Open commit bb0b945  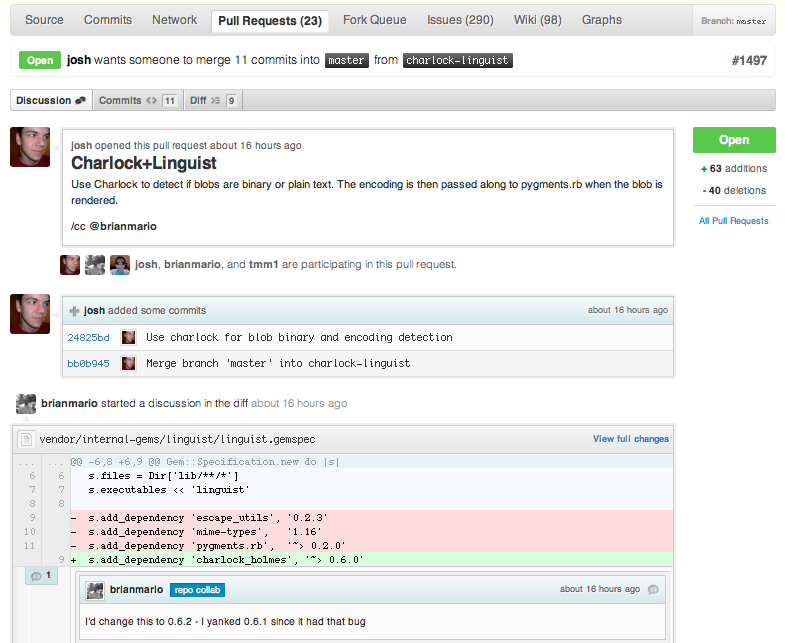tap(88, 363)
